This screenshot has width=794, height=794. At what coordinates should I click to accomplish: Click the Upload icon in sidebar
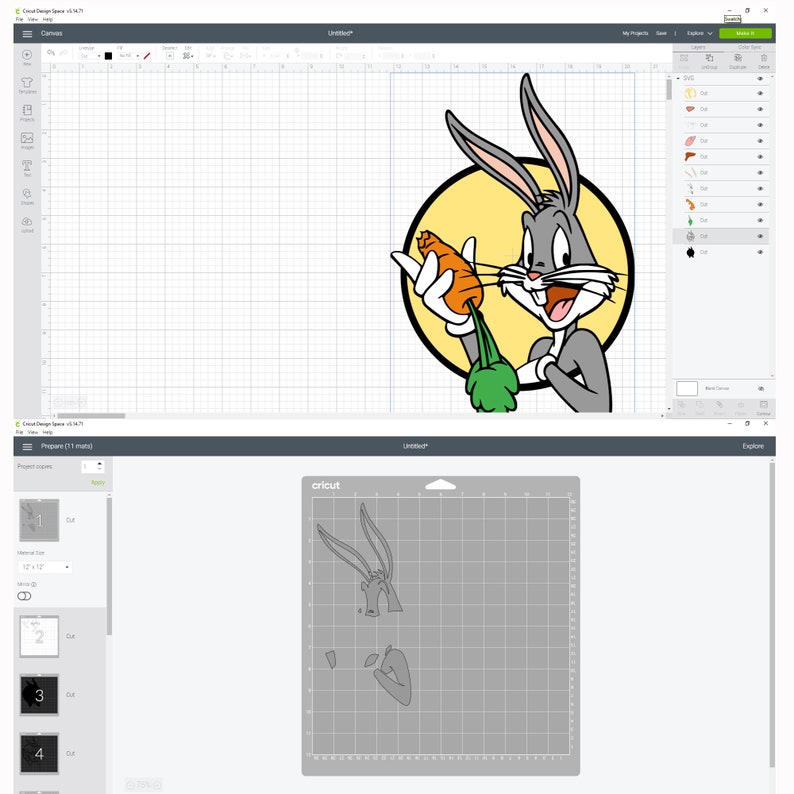click(x=27, y=221)
